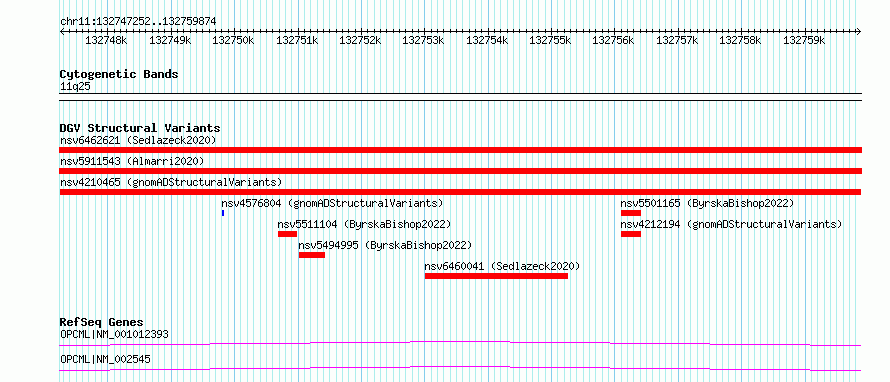Image resolution: width=890 pixels, height=382 pixels.
Task: Click the 132750k ruler tick label
Action: 233,40
